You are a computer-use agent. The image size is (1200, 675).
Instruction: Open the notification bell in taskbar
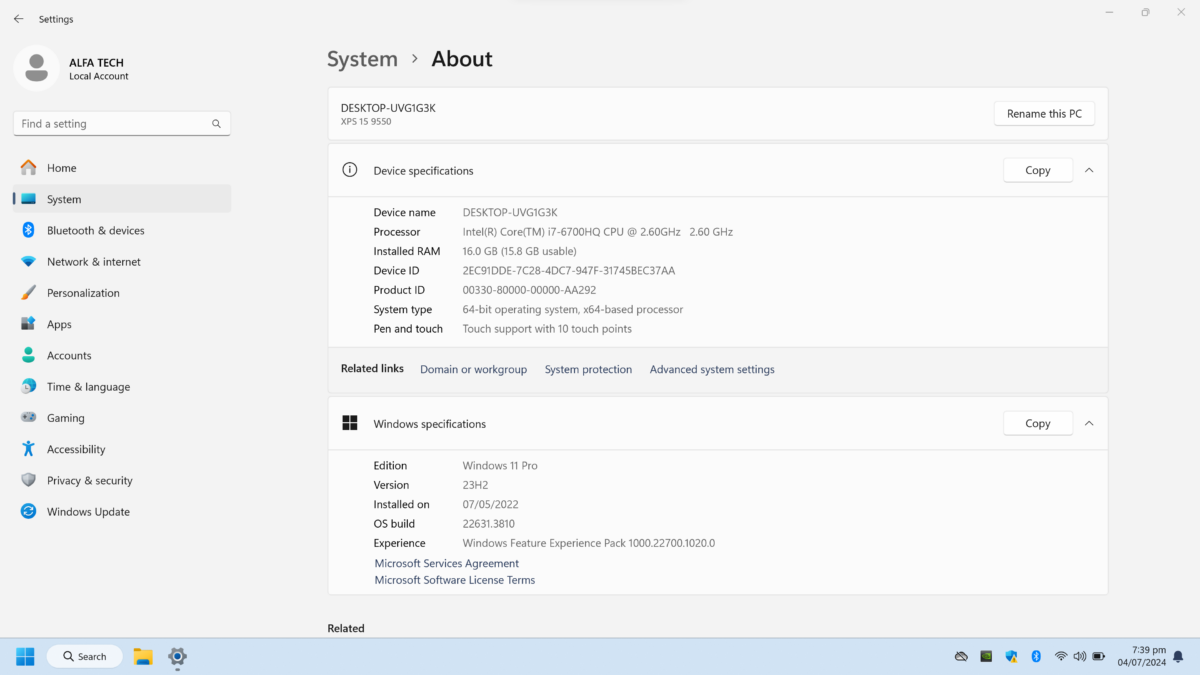[1178, 657]
